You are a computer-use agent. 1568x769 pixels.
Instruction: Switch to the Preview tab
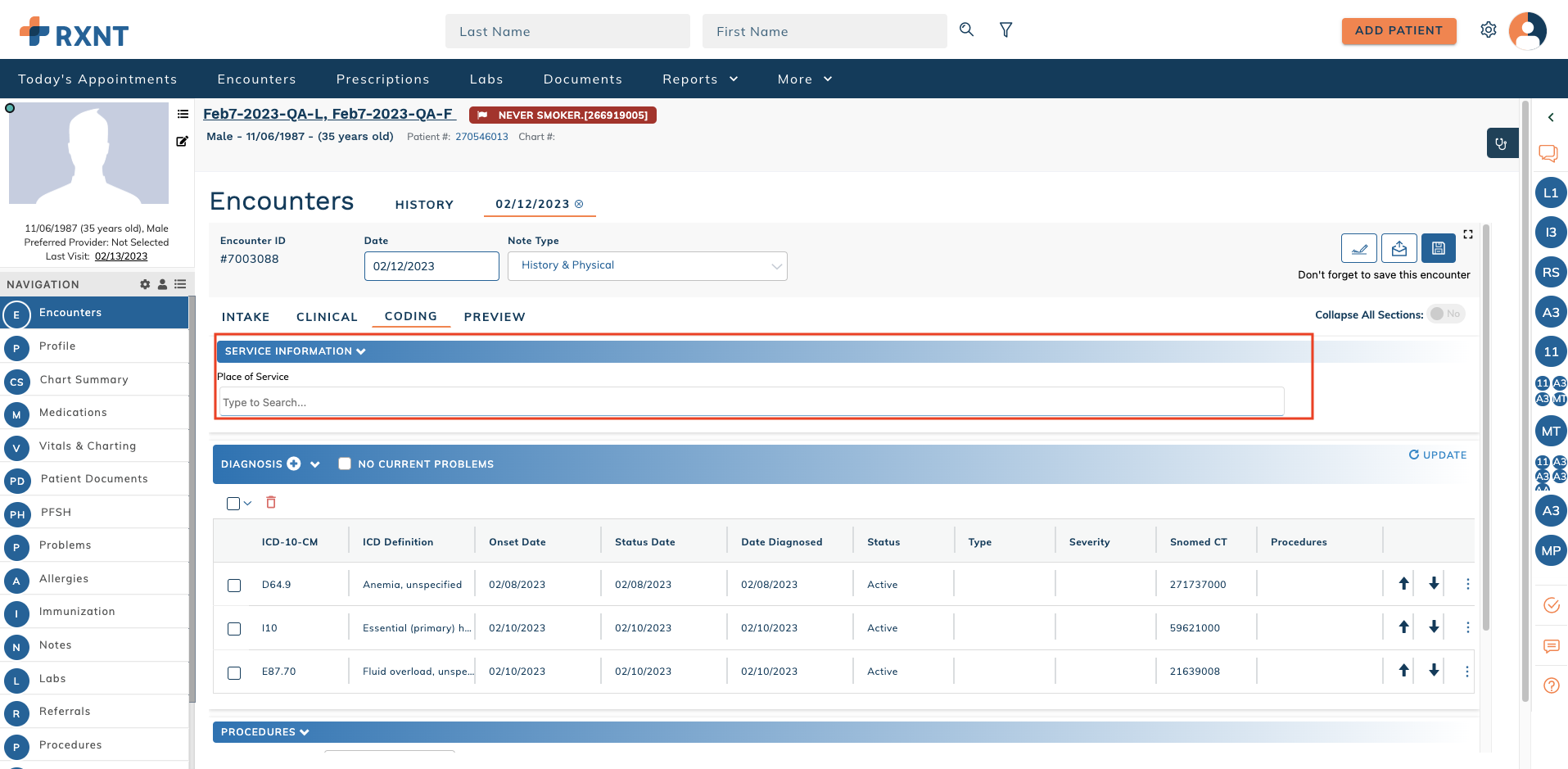click(x=495, y=317)
